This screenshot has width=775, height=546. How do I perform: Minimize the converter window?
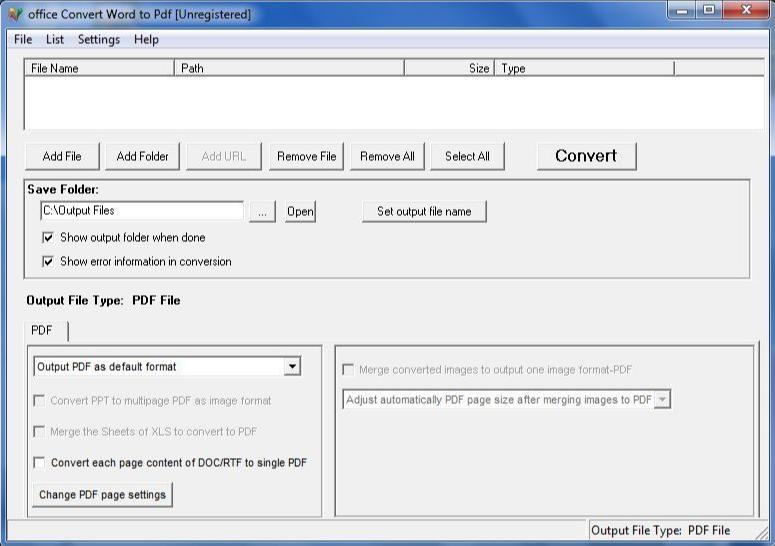682,10
